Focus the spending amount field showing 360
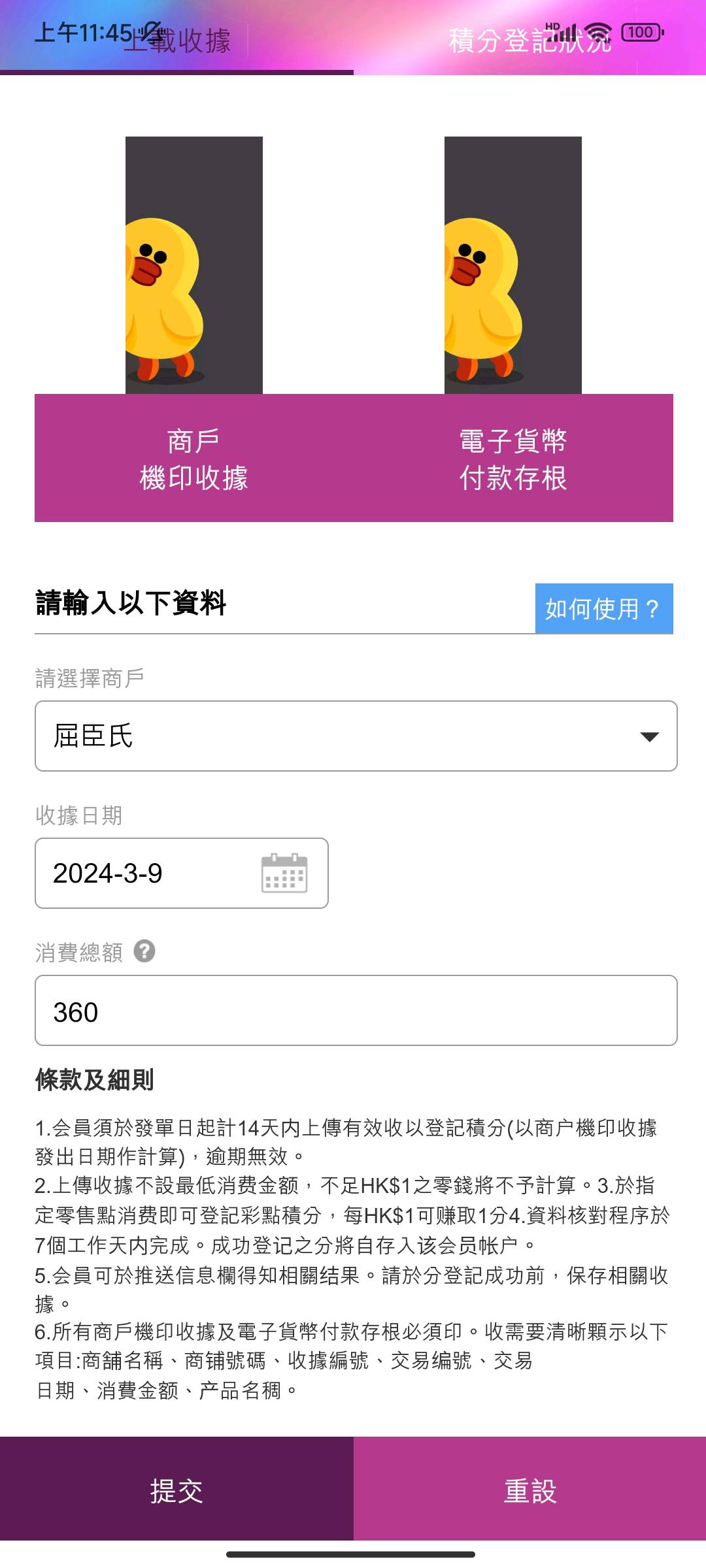This screenshot has width=706, height=1568. pos(356,1011)
